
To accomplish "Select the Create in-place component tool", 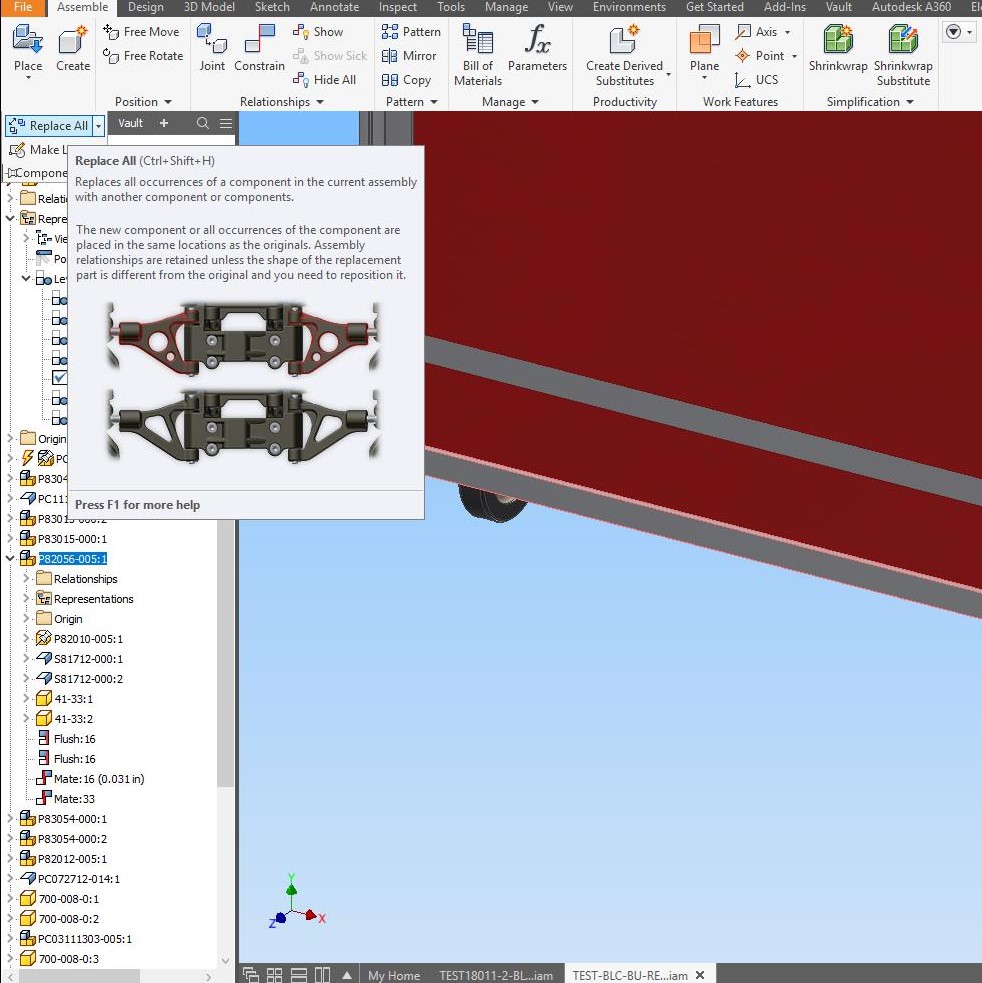I will (x=72, y=45).
